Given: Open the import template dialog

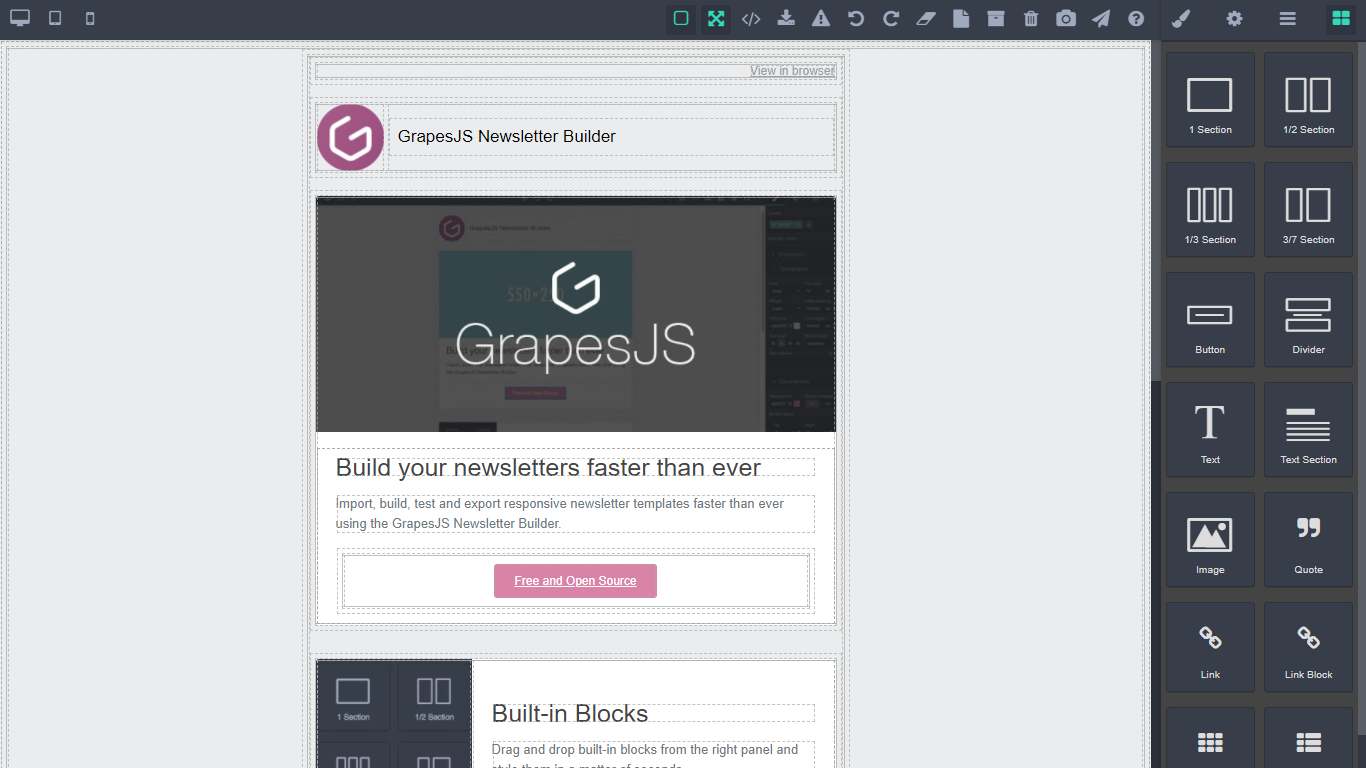Looking at the screenshot, I should (786, 18).
